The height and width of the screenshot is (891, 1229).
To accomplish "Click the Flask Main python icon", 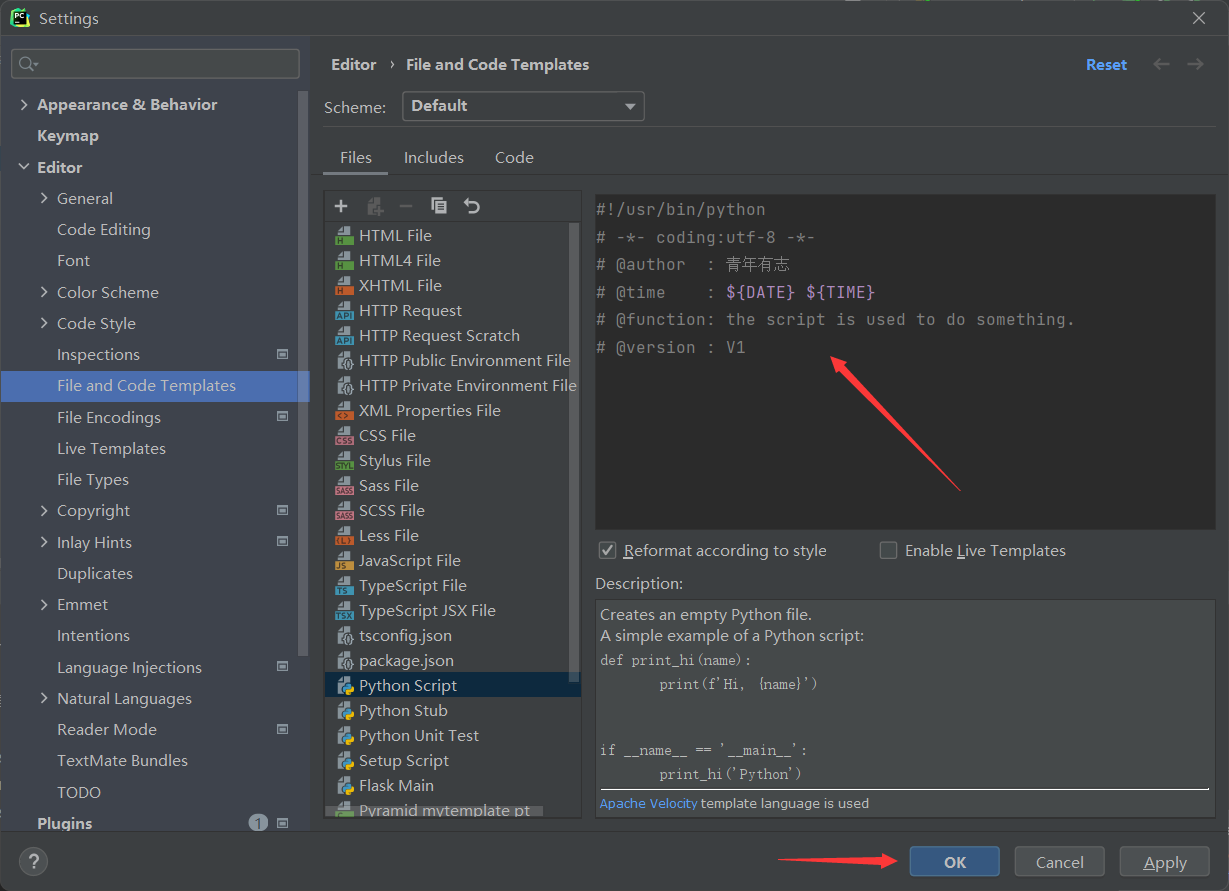I will (x=344, y=786).
